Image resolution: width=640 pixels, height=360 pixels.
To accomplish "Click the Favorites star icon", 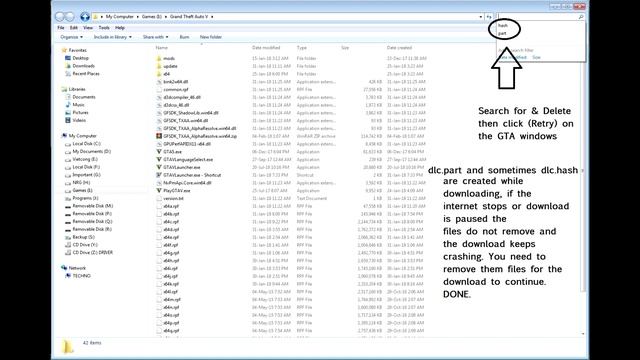I will pyautogui.click(x=64, y=50).
